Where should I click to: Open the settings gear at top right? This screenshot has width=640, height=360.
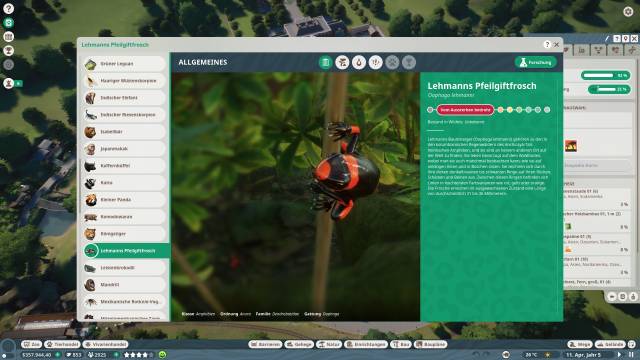(628, 11)
